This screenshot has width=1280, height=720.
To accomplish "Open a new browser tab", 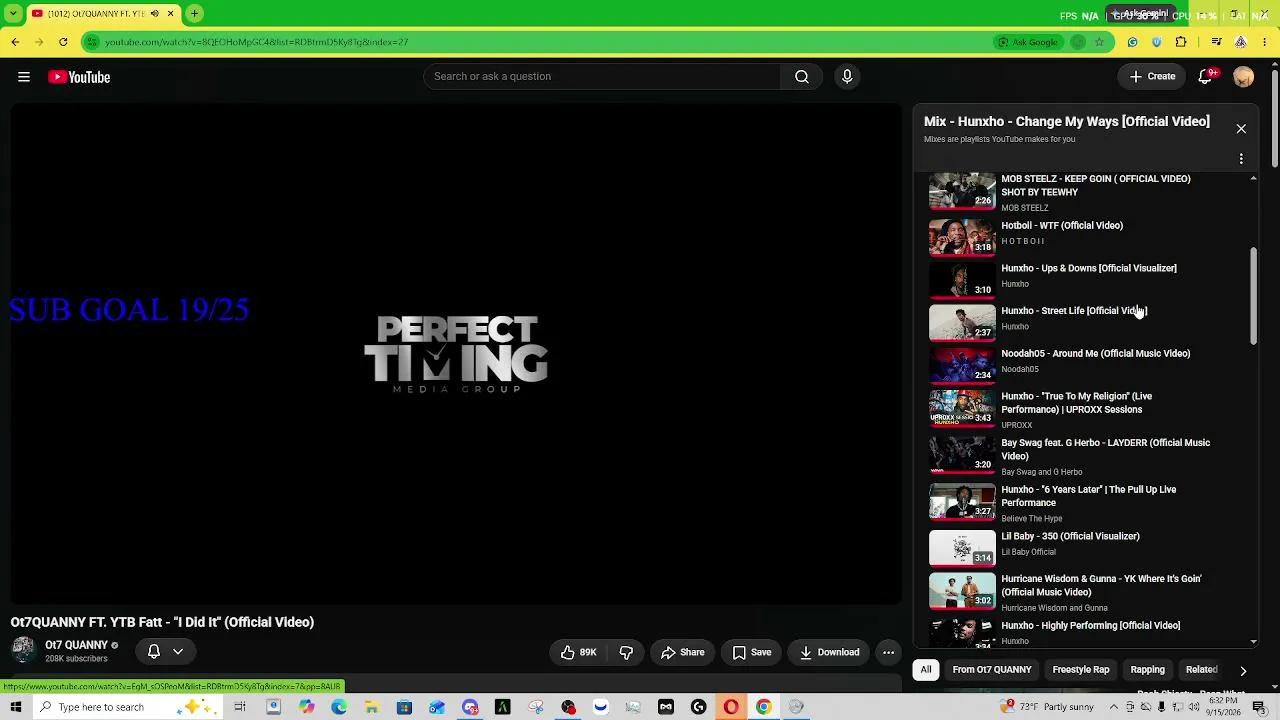I will (194, 14).
